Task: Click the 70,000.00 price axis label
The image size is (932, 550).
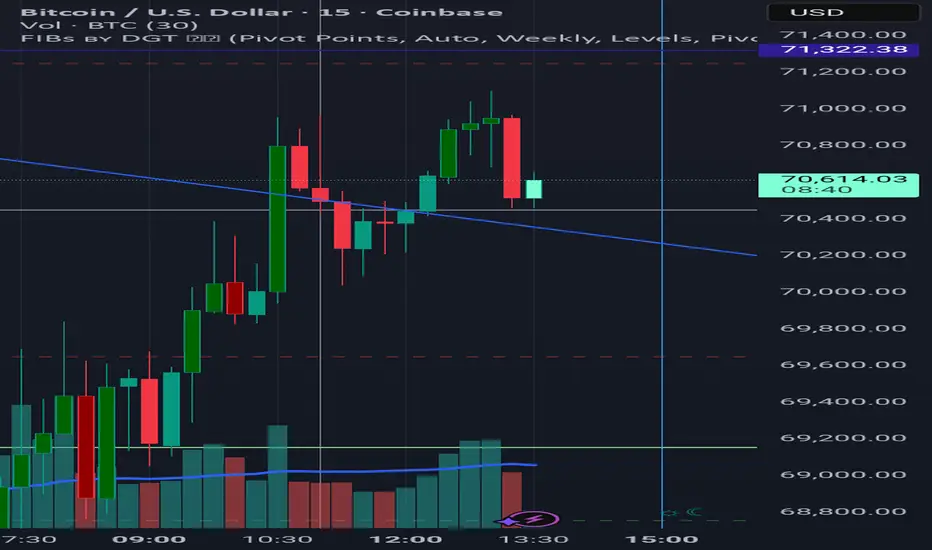Action: coord(843,291)
